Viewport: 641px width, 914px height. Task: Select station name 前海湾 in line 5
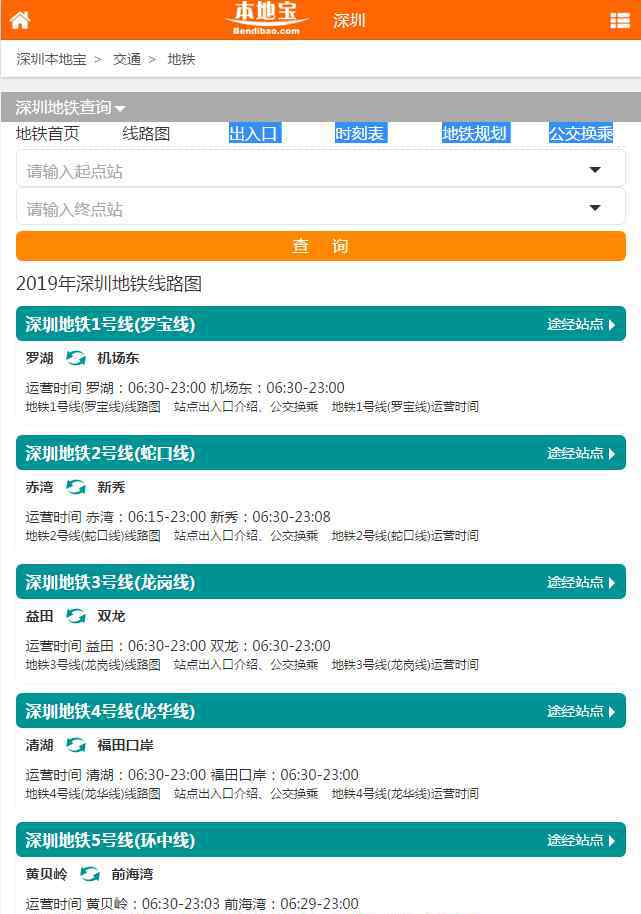click(x=132, y=874)
